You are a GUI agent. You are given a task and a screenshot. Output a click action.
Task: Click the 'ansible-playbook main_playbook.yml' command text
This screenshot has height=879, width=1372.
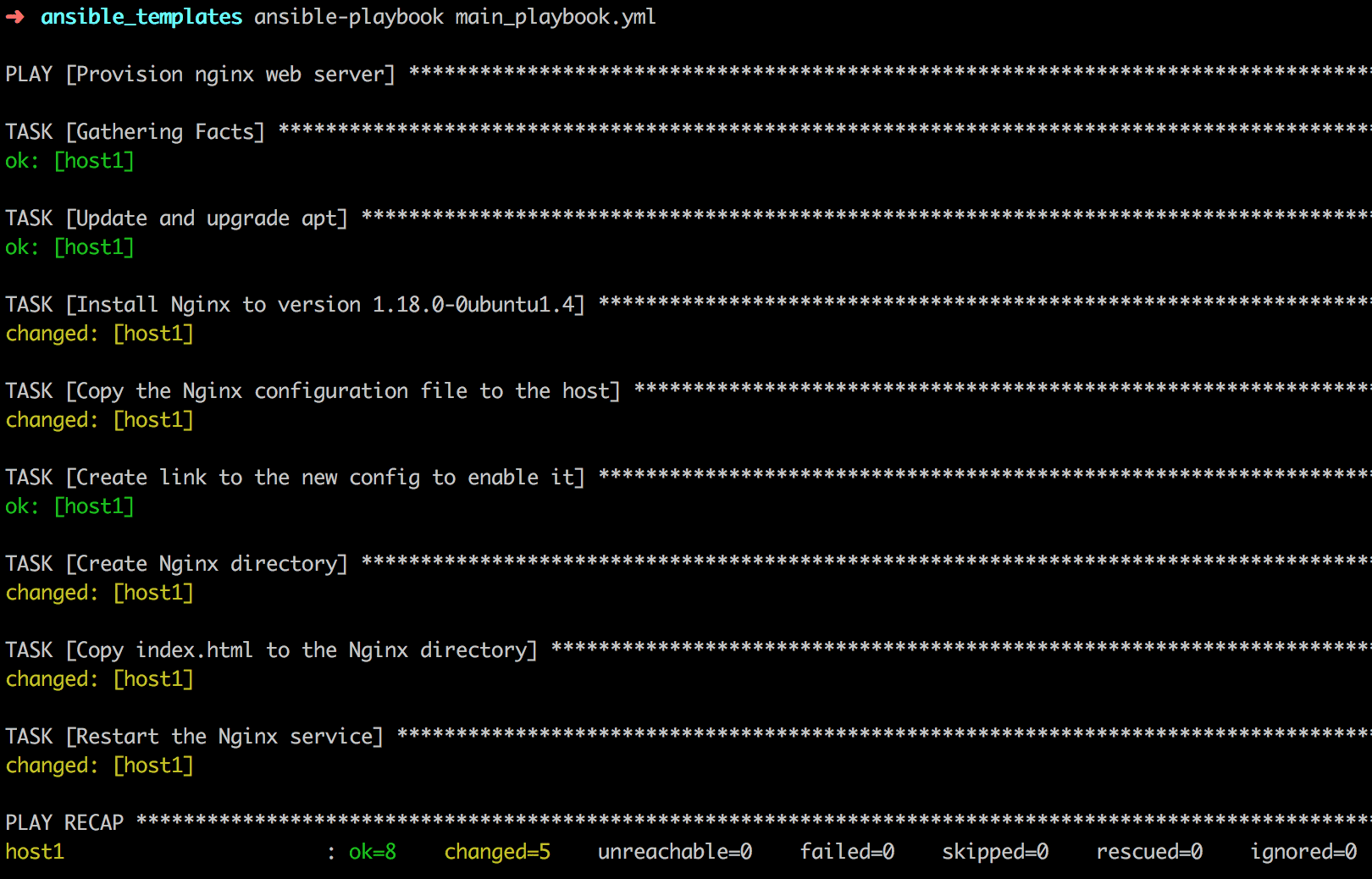click(x=455, y=17)
